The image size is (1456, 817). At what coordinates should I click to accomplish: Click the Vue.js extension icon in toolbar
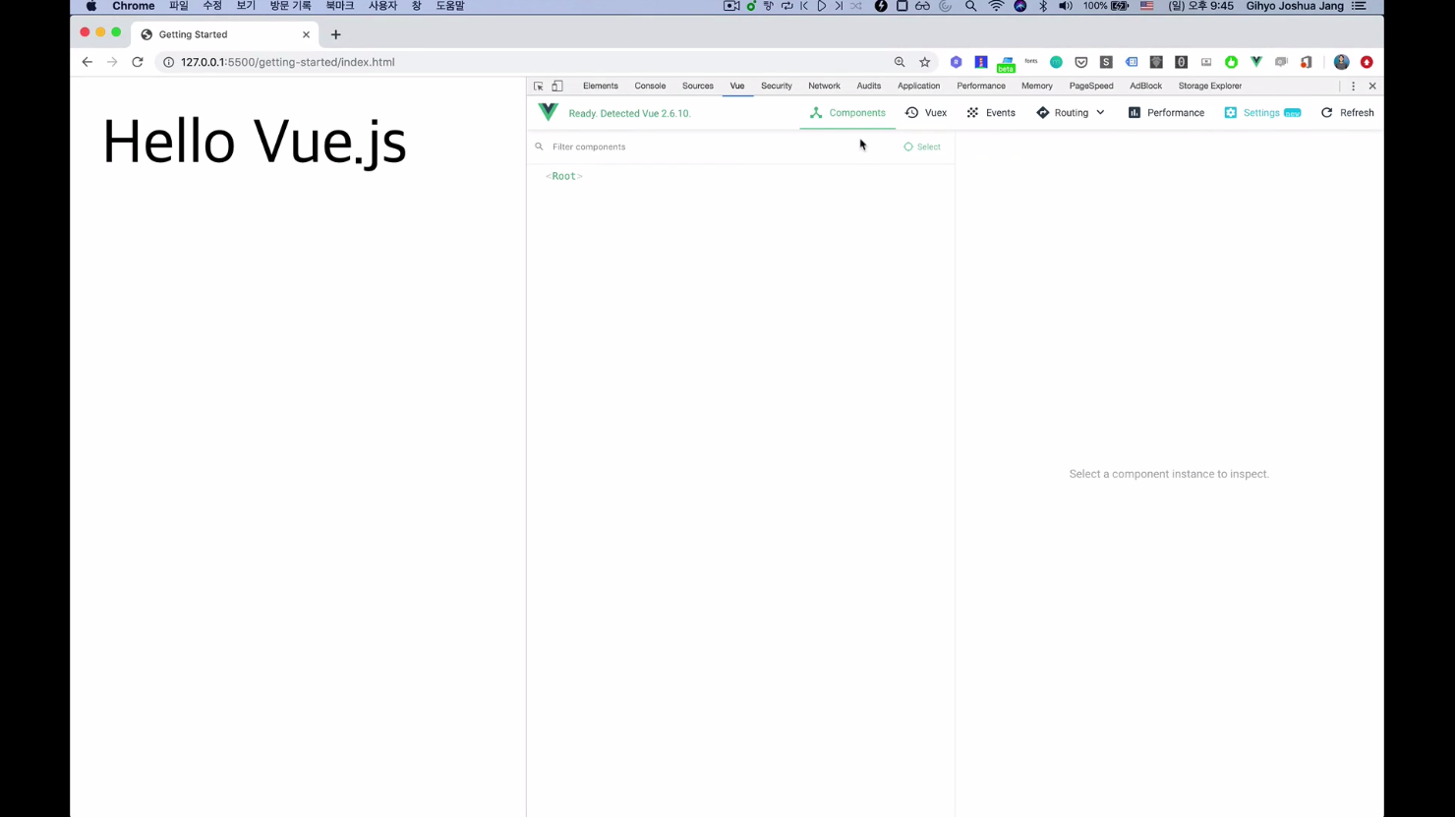click(x=1256, y=62)
